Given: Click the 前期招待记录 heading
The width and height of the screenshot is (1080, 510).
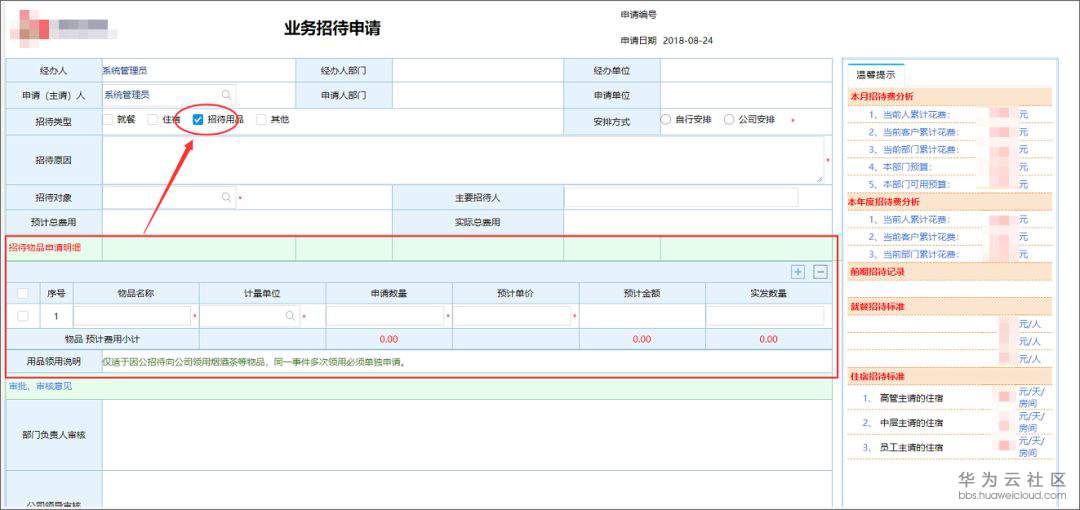Looking at the screenshot, I should click(876, 272).
